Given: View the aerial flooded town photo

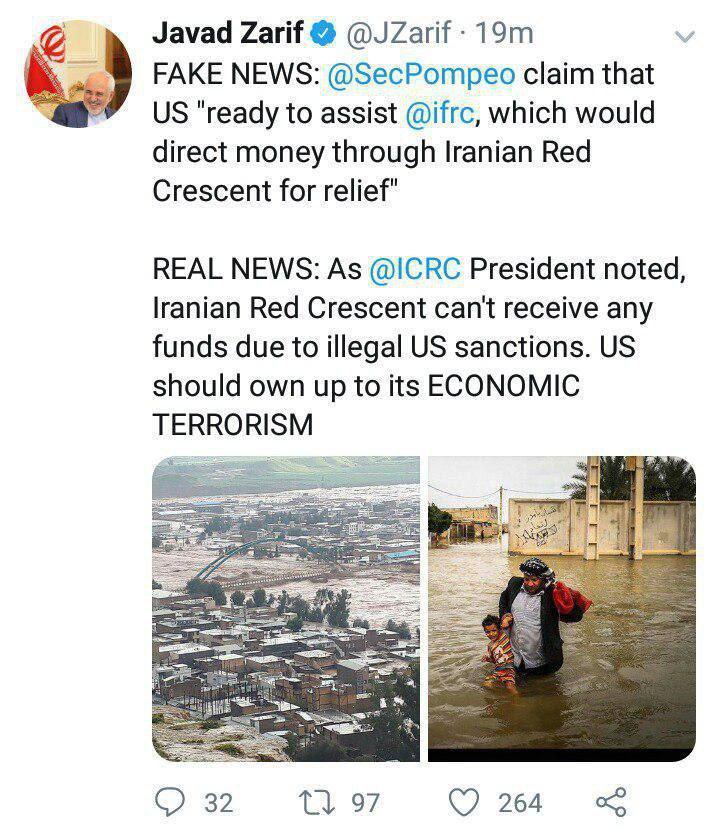Looking at the screenshot, I should (x=285, y=607).
